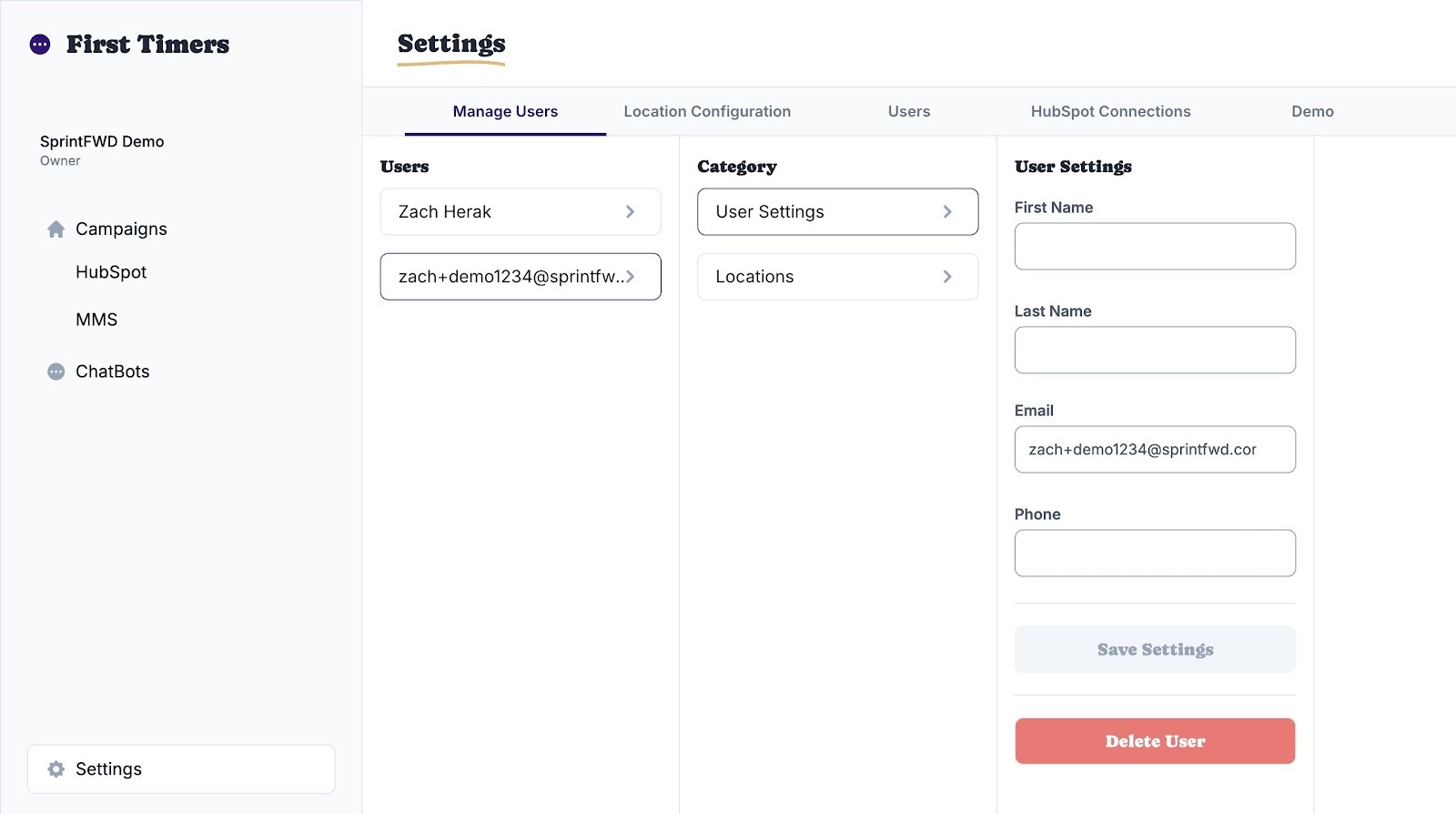1456x814 pixels.
Task: Click into the Last Name field
Action: tap(1155, 351)
